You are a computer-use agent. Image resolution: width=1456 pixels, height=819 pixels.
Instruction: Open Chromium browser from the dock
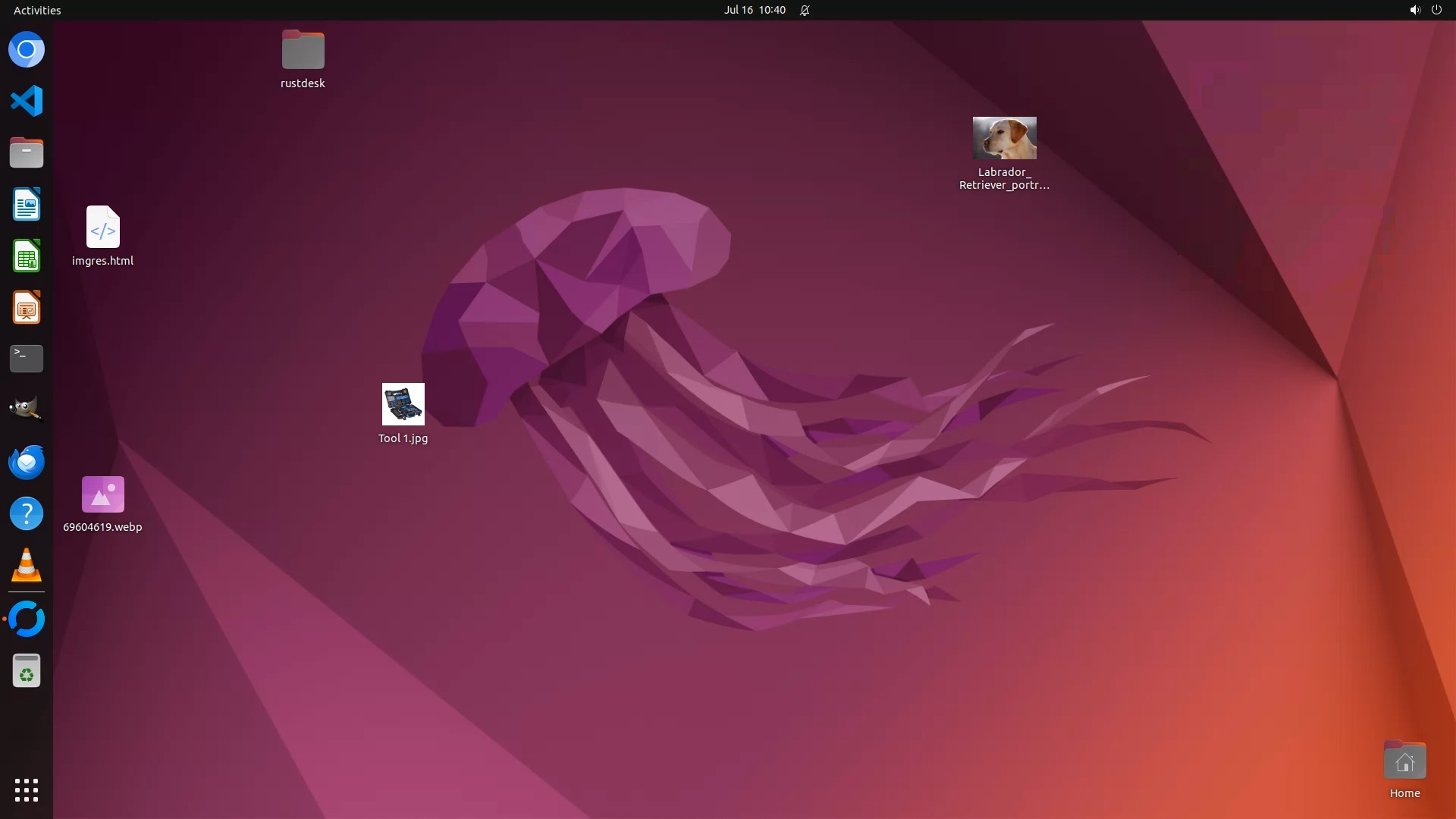click(x=27, y=50)
